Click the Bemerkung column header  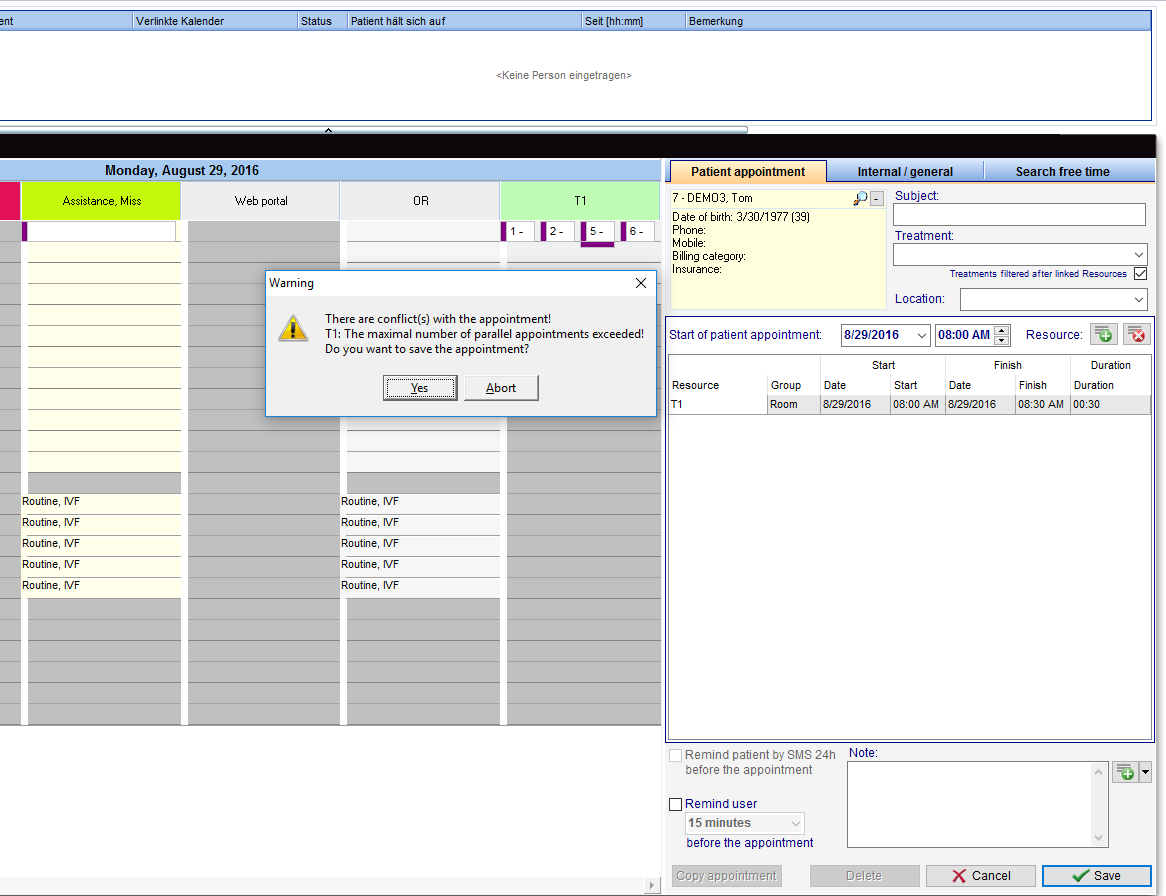(x=918, y=21)
